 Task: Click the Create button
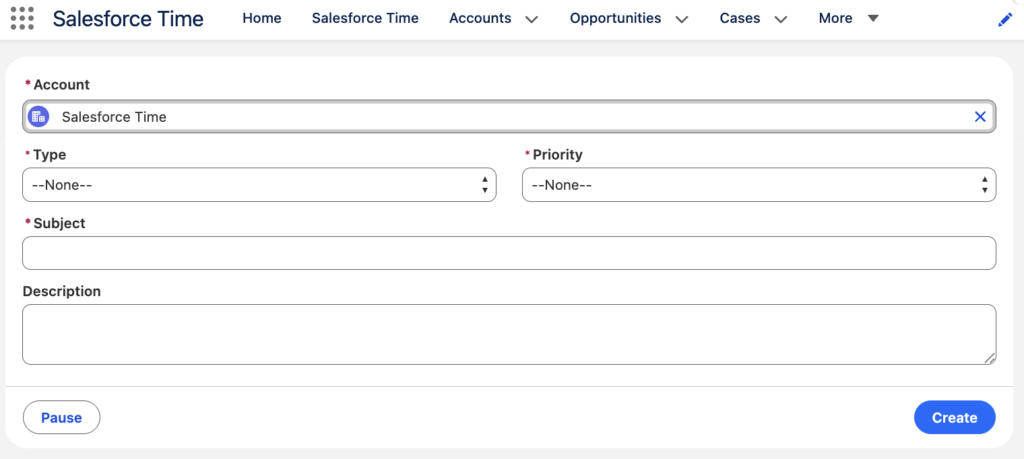954,417
